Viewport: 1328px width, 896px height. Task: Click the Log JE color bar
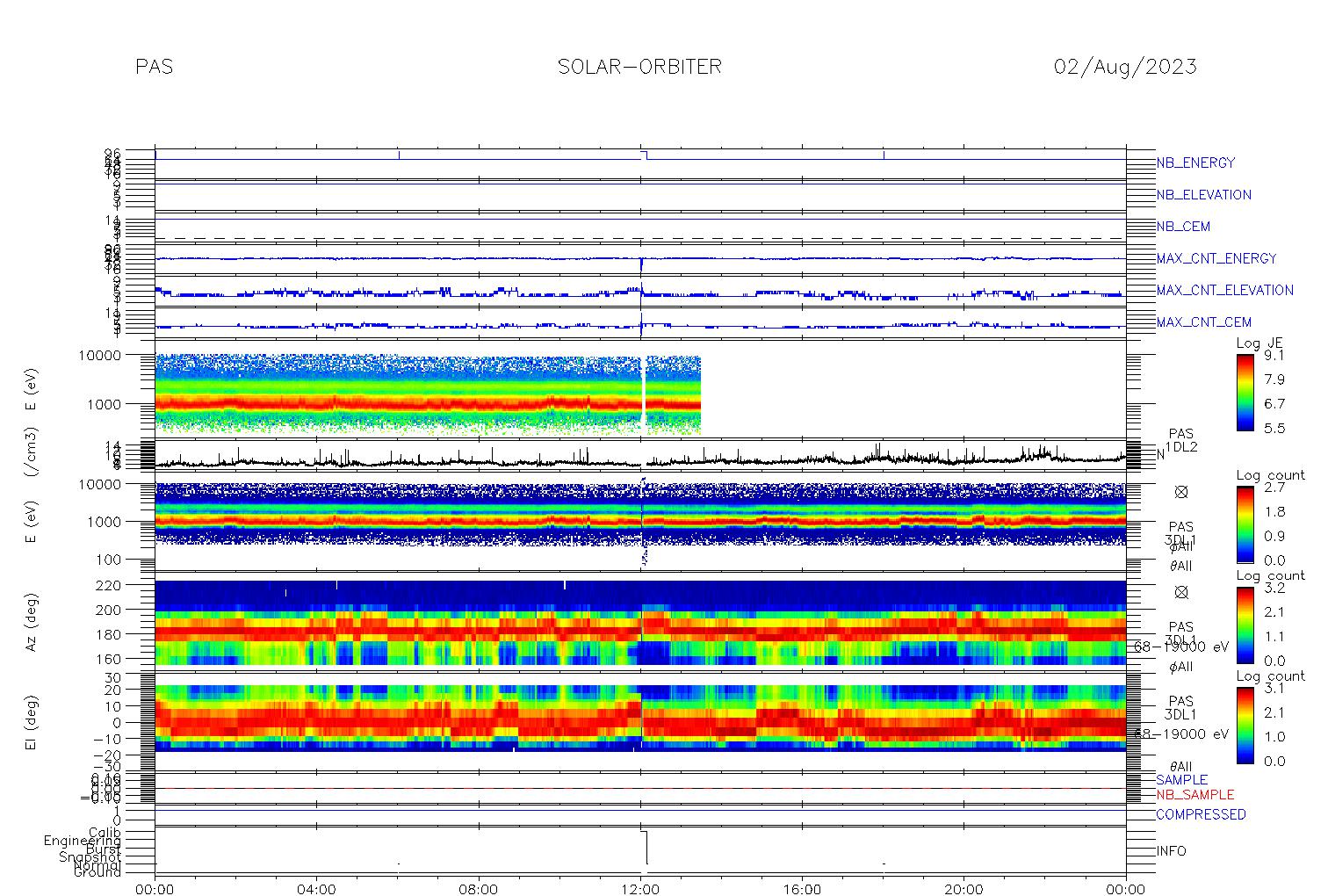click(1245, 392)
